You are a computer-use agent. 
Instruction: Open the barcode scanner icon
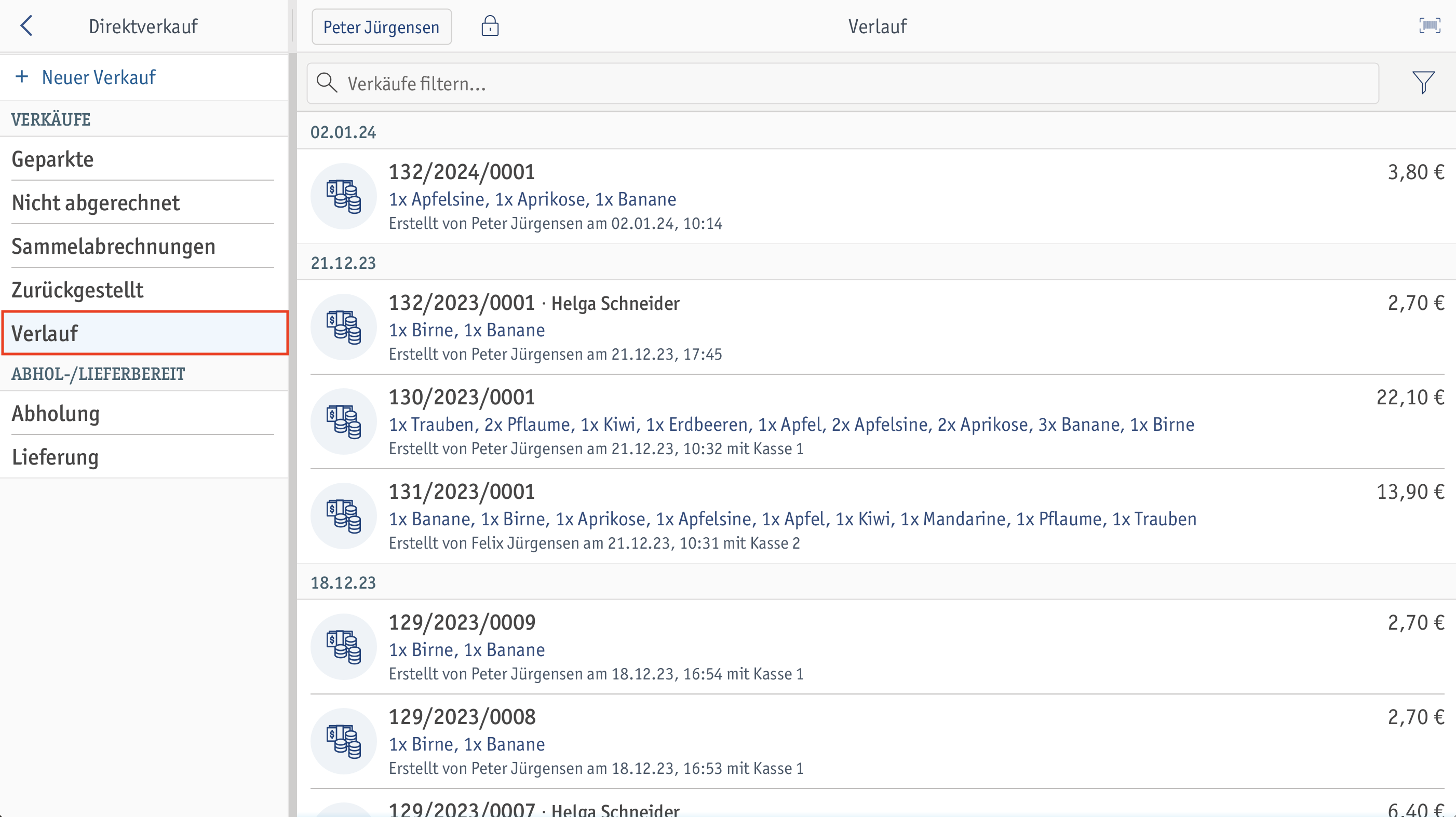pyautogui.click(x=1430, y=26)
